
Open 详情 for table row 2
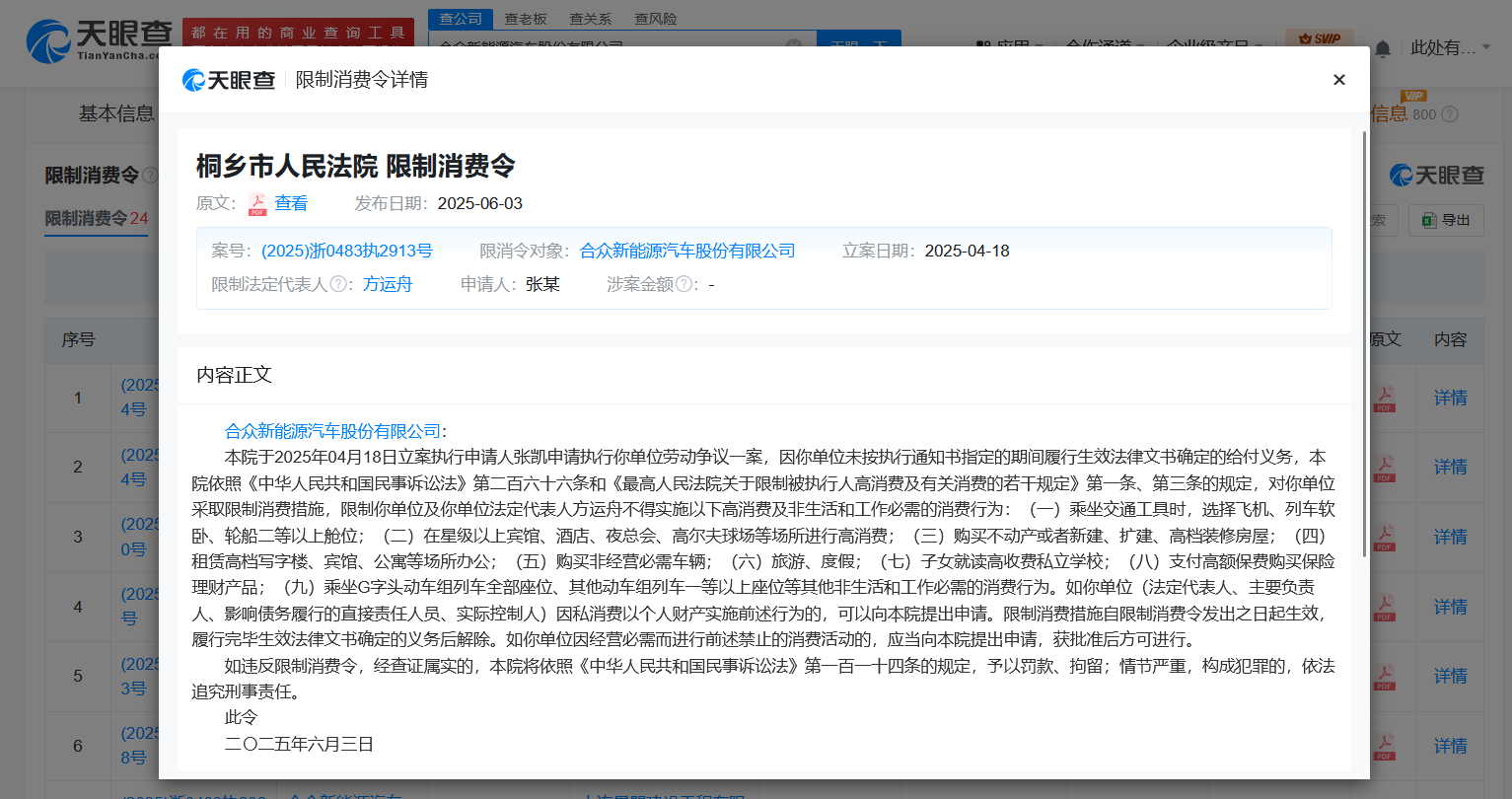1451,467
